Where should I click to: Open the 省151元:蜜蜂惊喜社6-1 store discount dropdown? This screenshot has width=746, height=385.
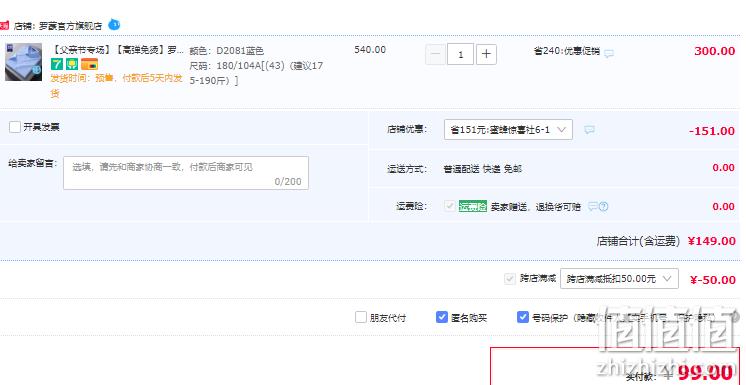click(x=508, y=129)
